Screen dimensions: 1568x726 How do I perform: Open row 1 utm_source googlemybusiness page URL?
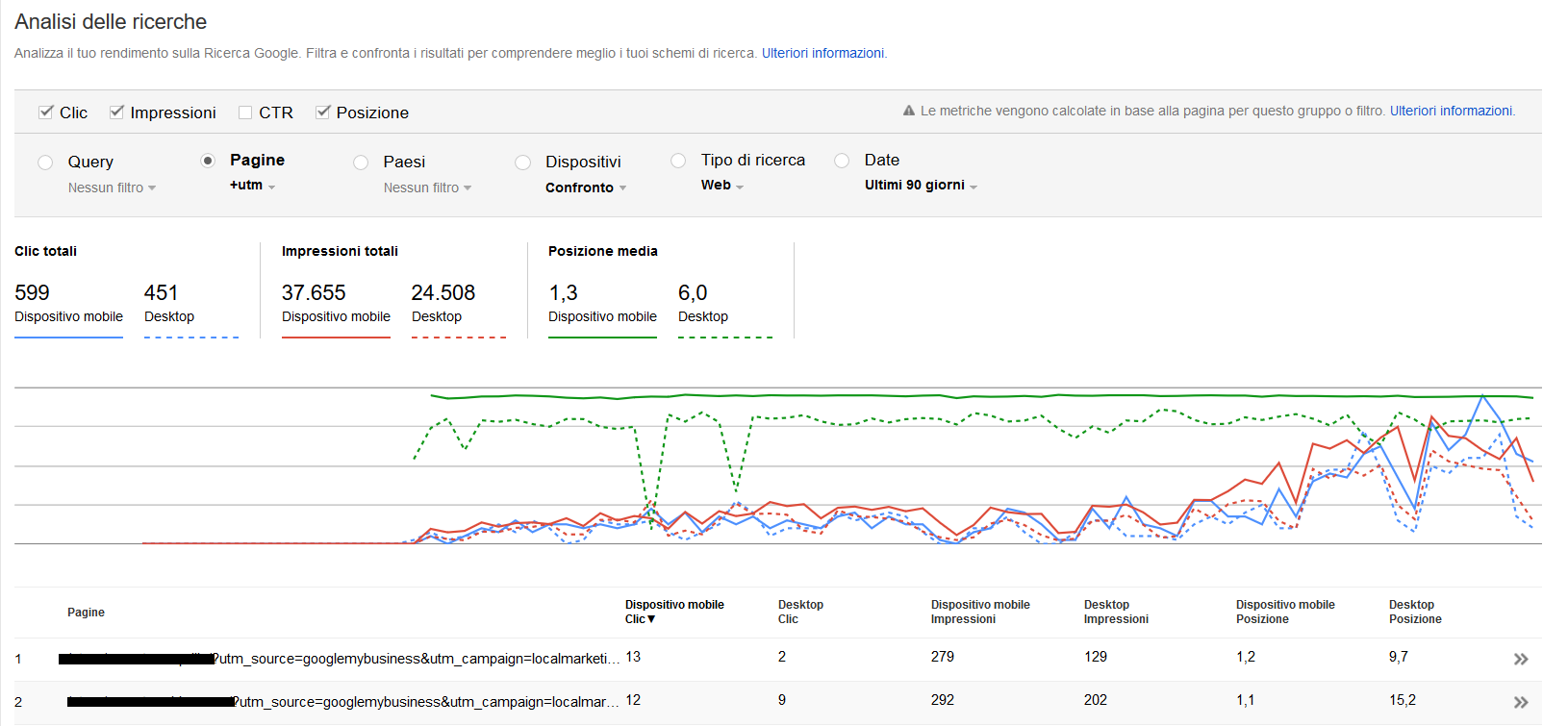[339, 659]
